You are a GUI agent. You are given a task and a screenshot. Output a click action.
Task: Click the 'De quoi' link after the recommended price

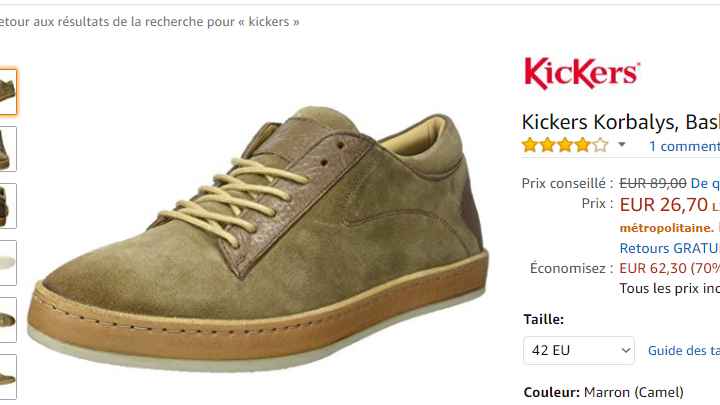click(x=705, y=184)
